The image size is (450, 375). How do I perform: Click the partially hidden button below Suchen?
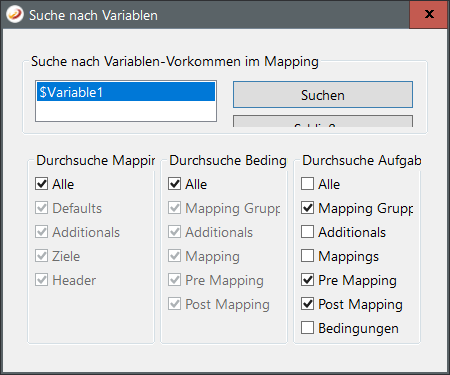click(x=323, y=121)
